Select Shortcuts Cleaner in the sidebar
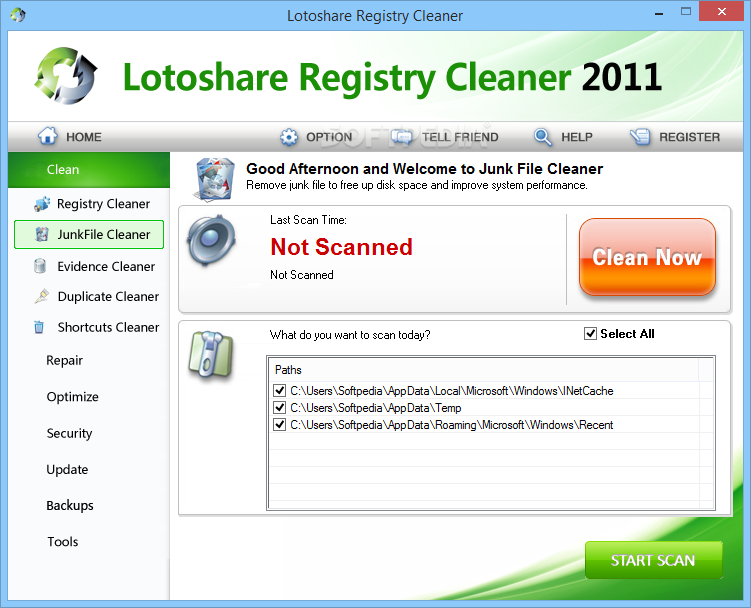751x608 pixels. (x=108, y=327)
